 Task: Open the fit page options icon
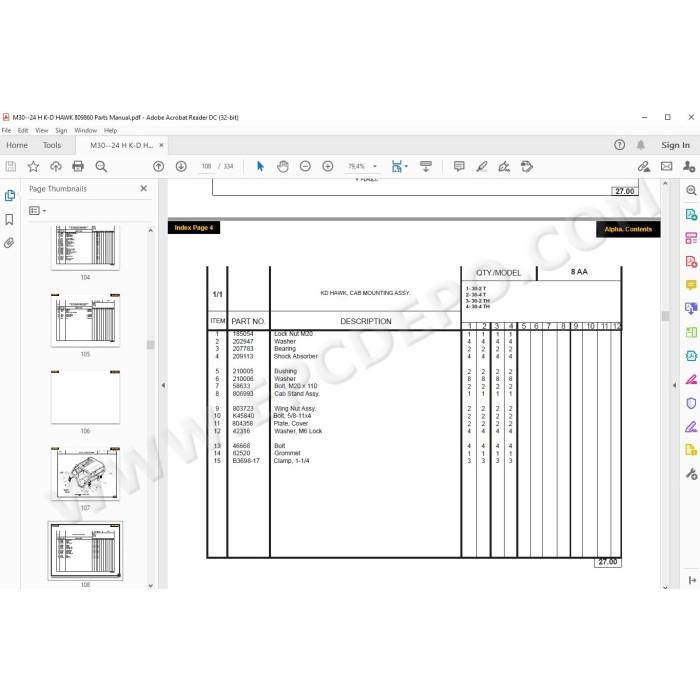pyautogui.click(x=399, y=167)
